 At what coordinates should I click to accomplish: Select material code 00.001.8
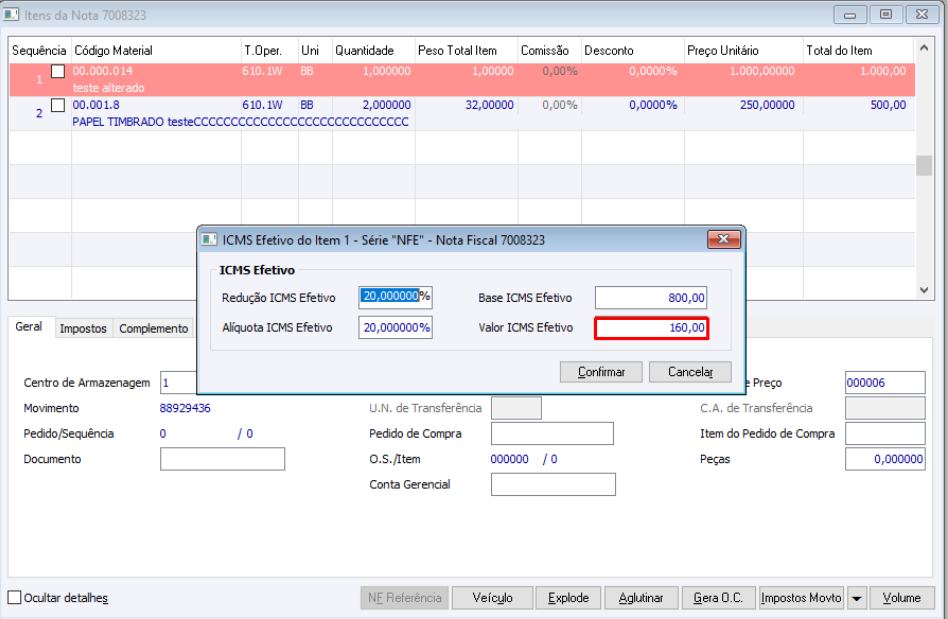pyautogui.click(x=96, y=105)
